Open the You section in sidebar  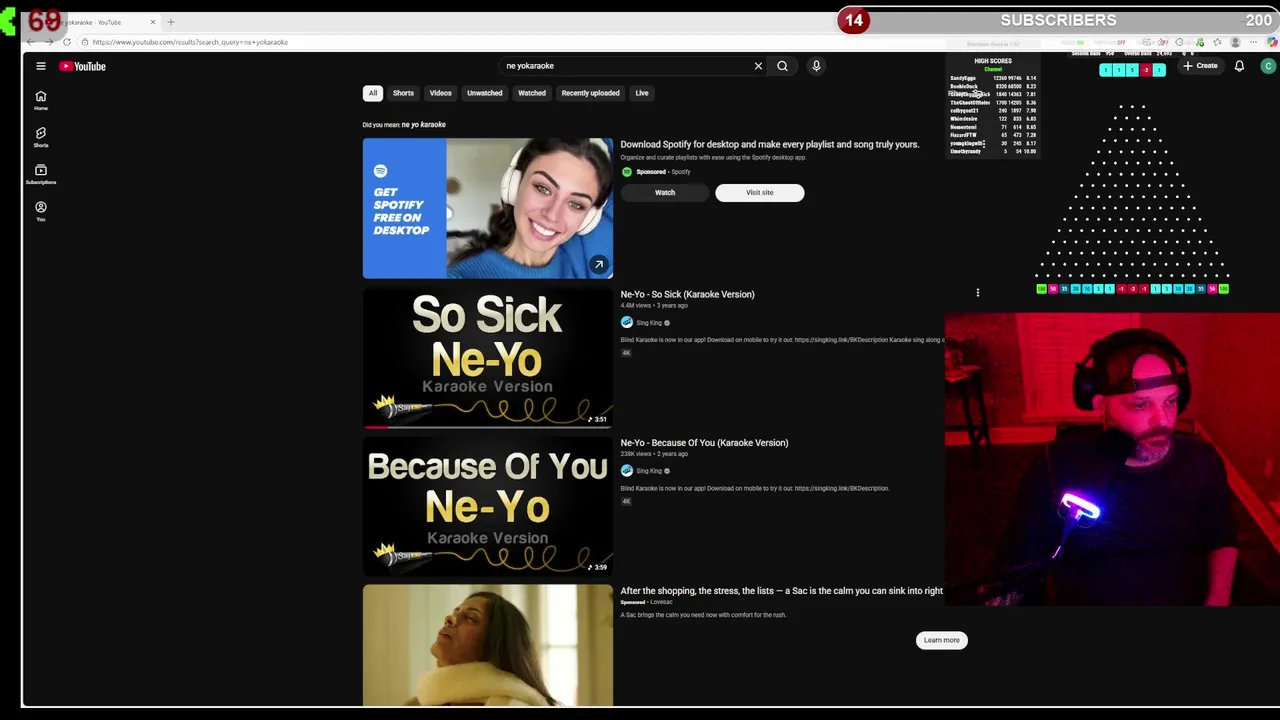coord(41,211)
